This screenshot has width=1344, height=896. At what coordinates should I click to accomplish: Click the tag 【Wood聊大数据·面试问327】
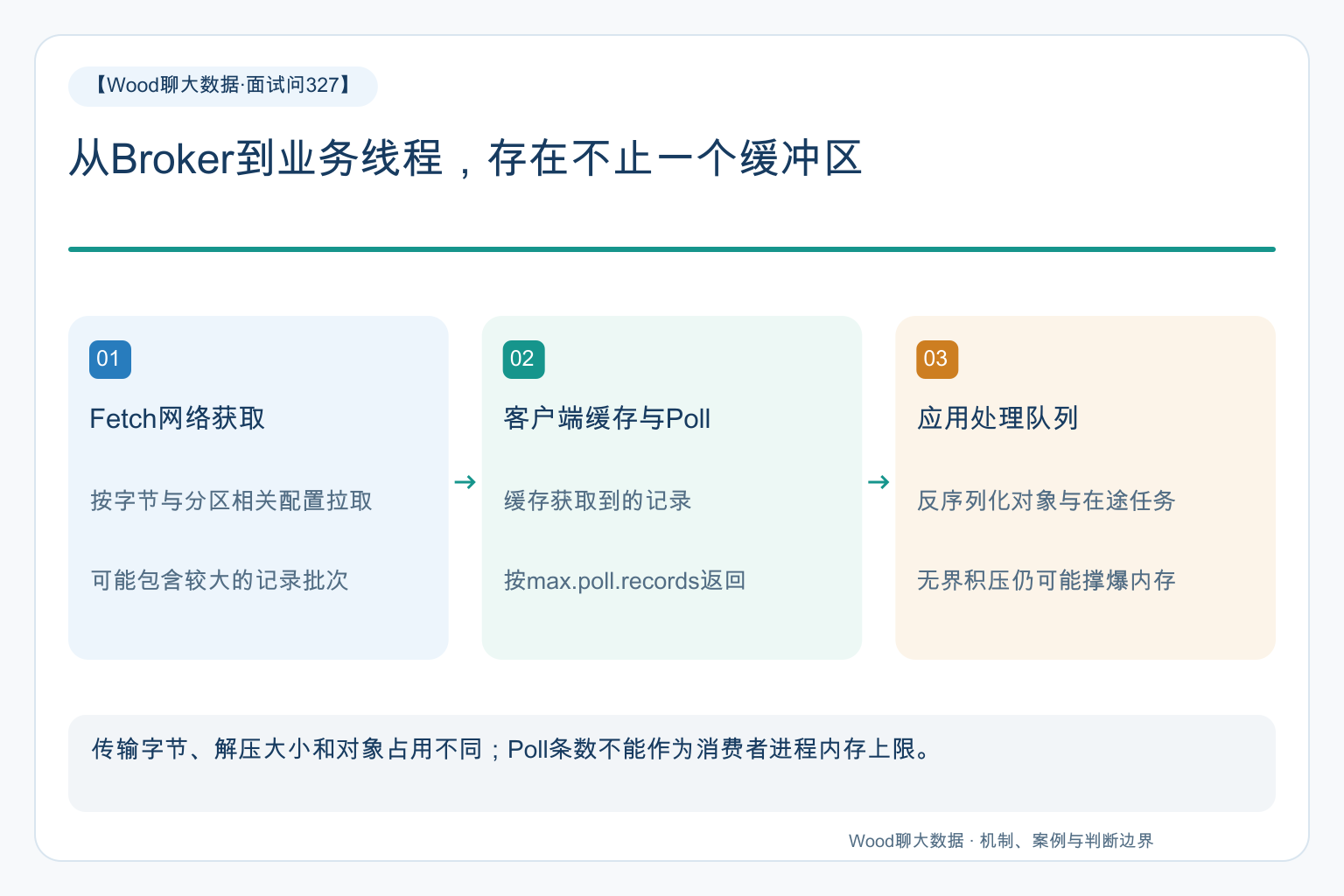pyautogui.click(x=223, y=86)
